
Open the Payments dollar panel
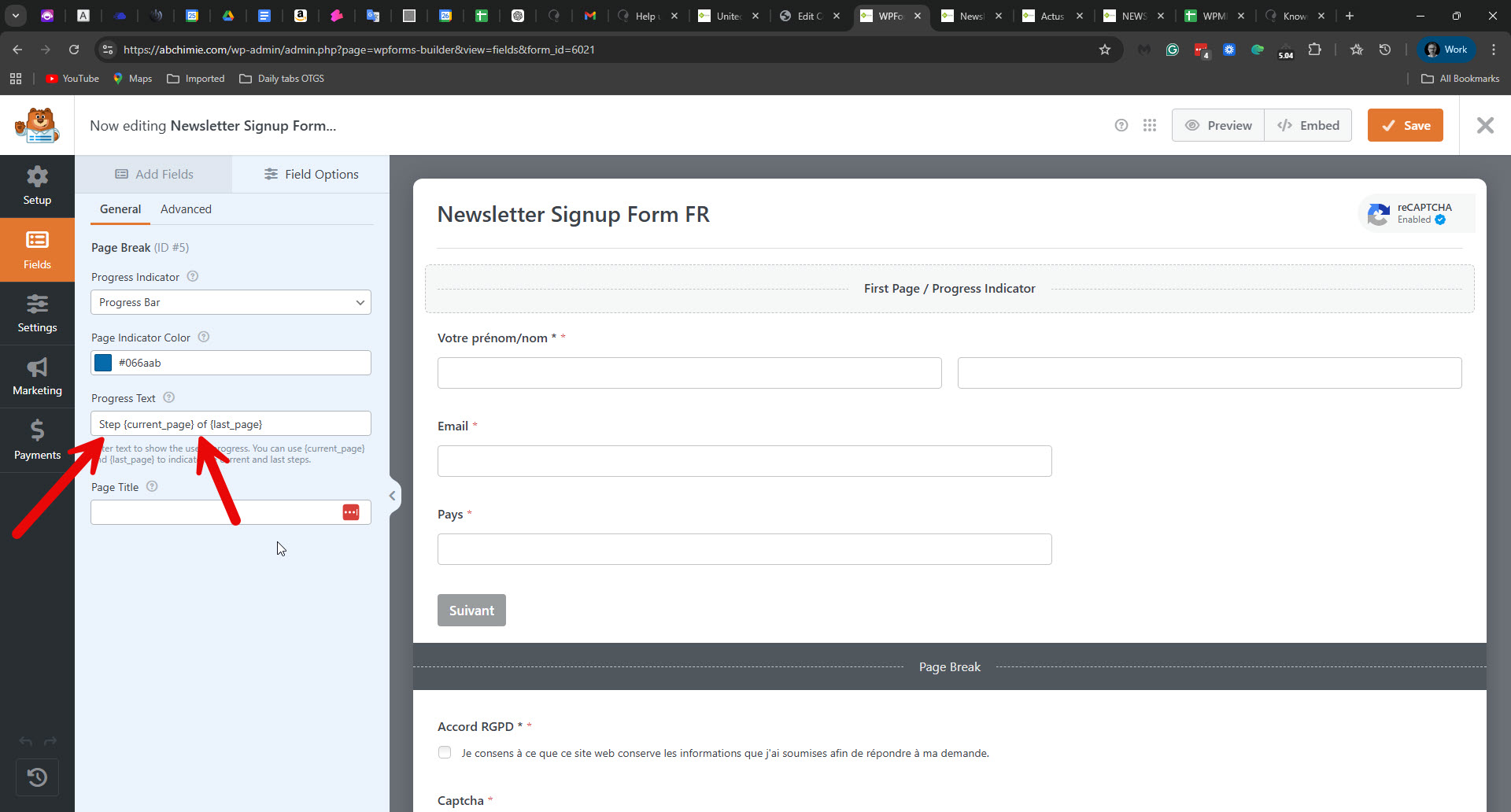pos(37,440)
